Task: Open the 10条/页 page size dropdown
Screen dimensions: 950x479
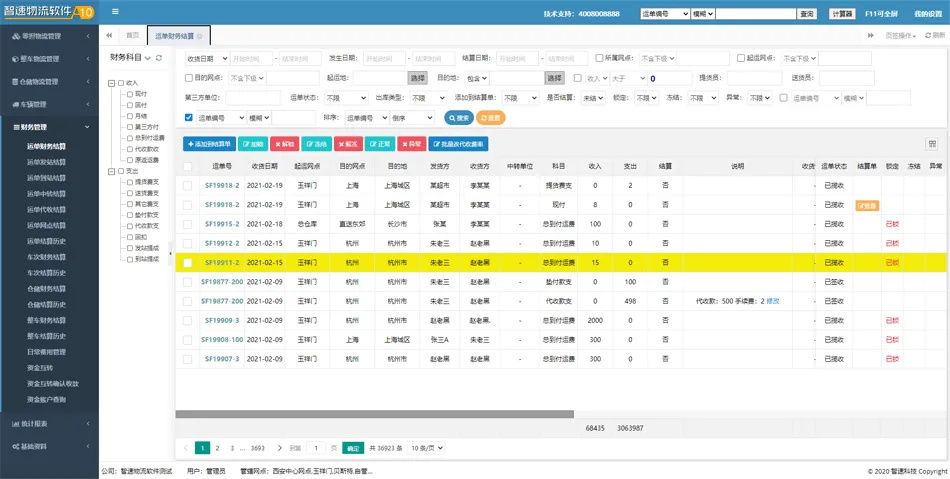Action: click(427, 448)
